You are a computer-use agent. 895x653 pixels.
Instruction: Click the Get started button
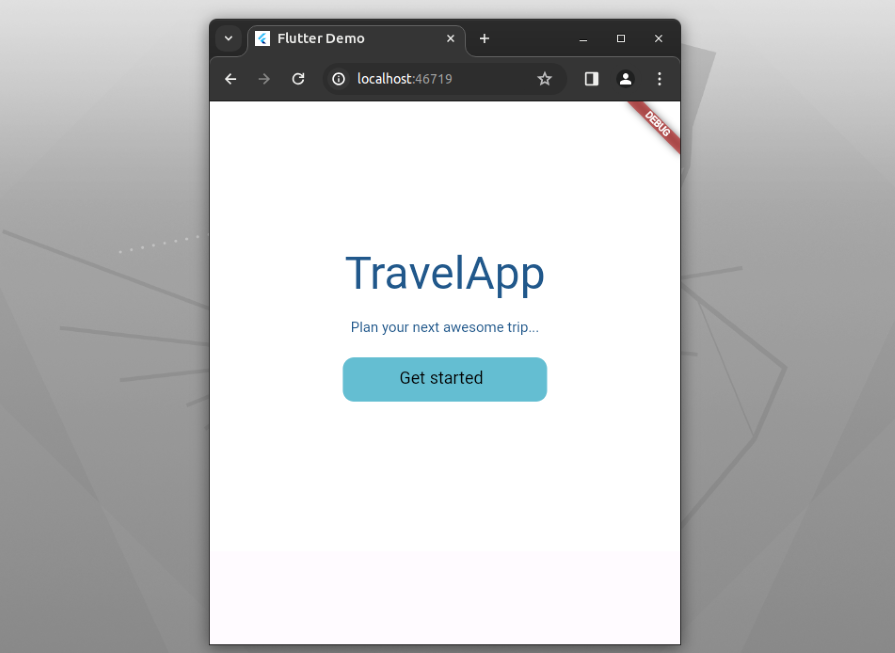click(444, 379)
